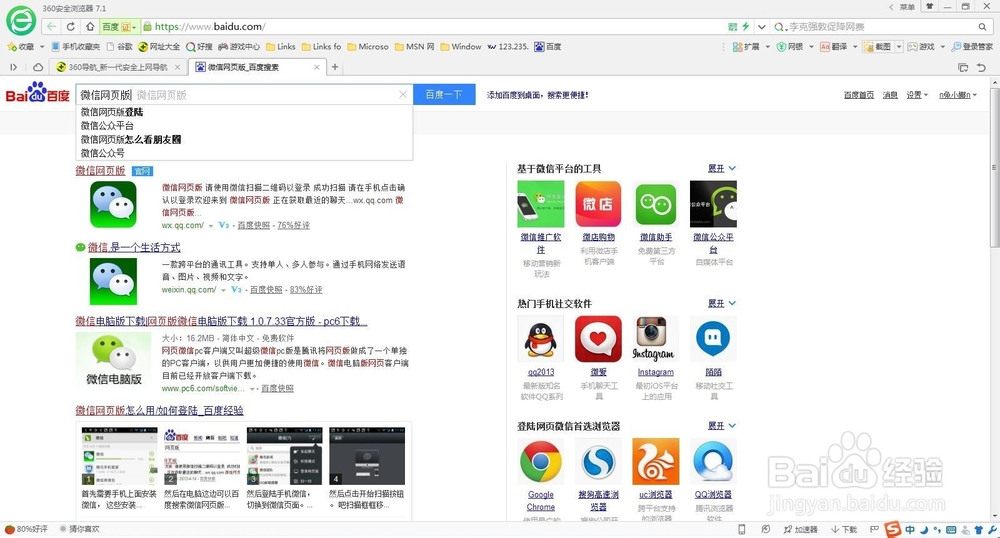Viewport: 1000px width, 538px height.
Task: Open the Links bookmark folder
Action: pyautogui.click(x=281, y=47)
